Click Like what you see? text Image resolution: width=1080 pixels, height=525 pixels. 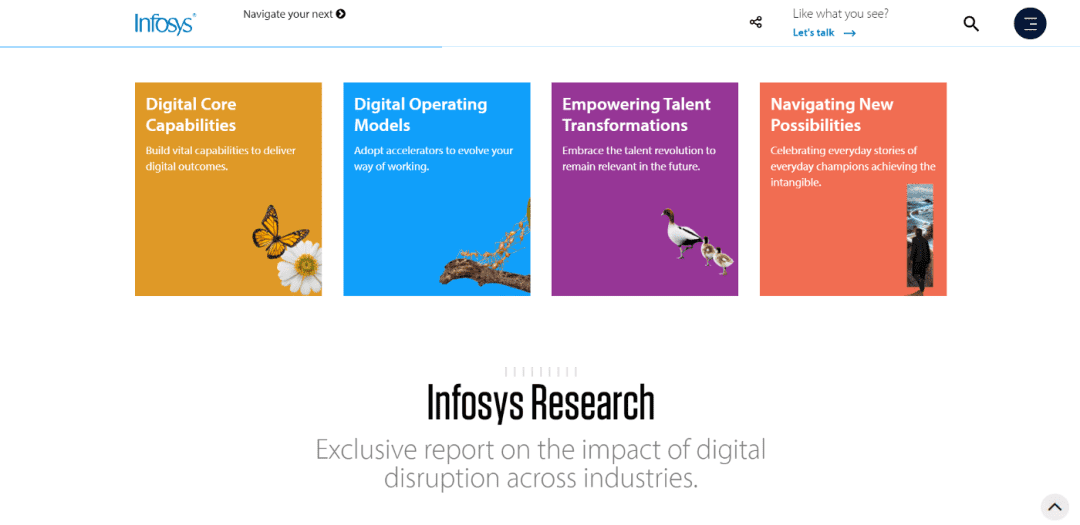[x=840, y=13]
